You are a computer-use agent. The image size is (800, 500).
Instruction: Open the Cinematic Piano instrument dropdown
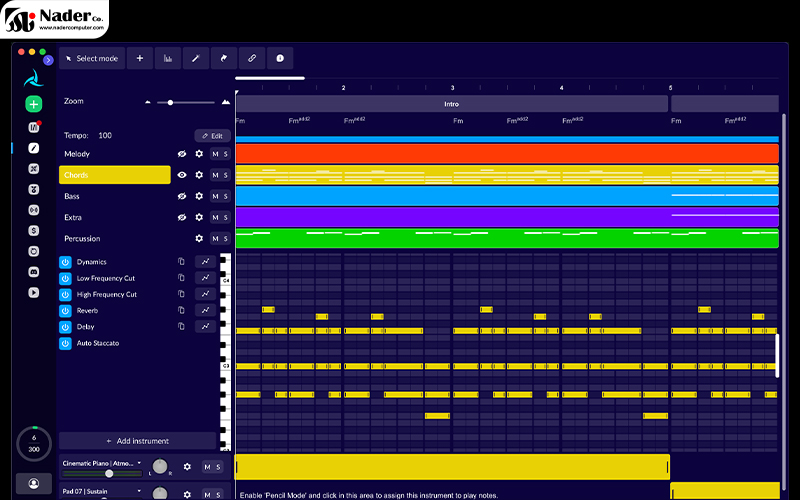click(x=139, y=463)
